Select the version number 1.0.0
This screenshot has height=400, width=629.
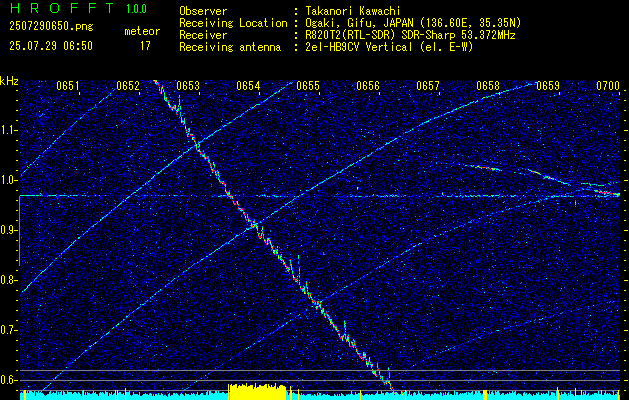tap(136, 9)
